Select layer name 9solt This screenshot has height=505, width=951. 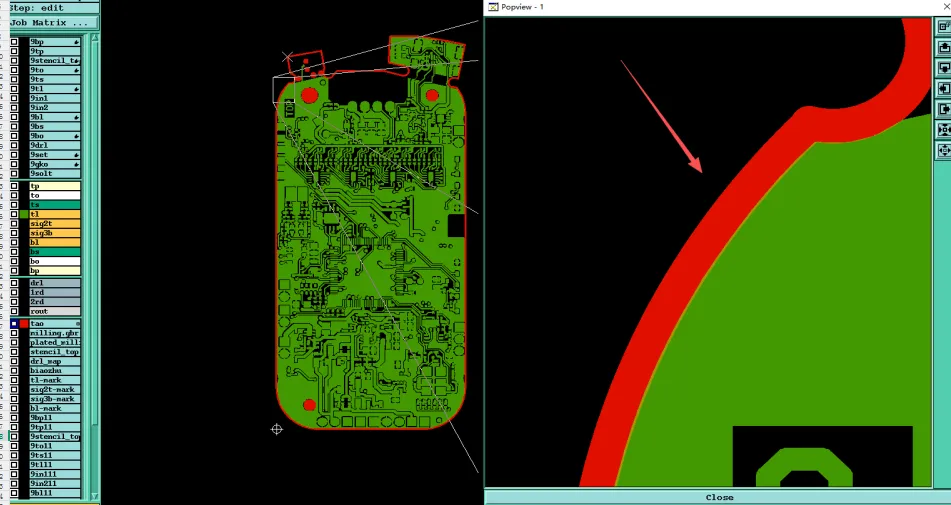click(x=55, y=173)
